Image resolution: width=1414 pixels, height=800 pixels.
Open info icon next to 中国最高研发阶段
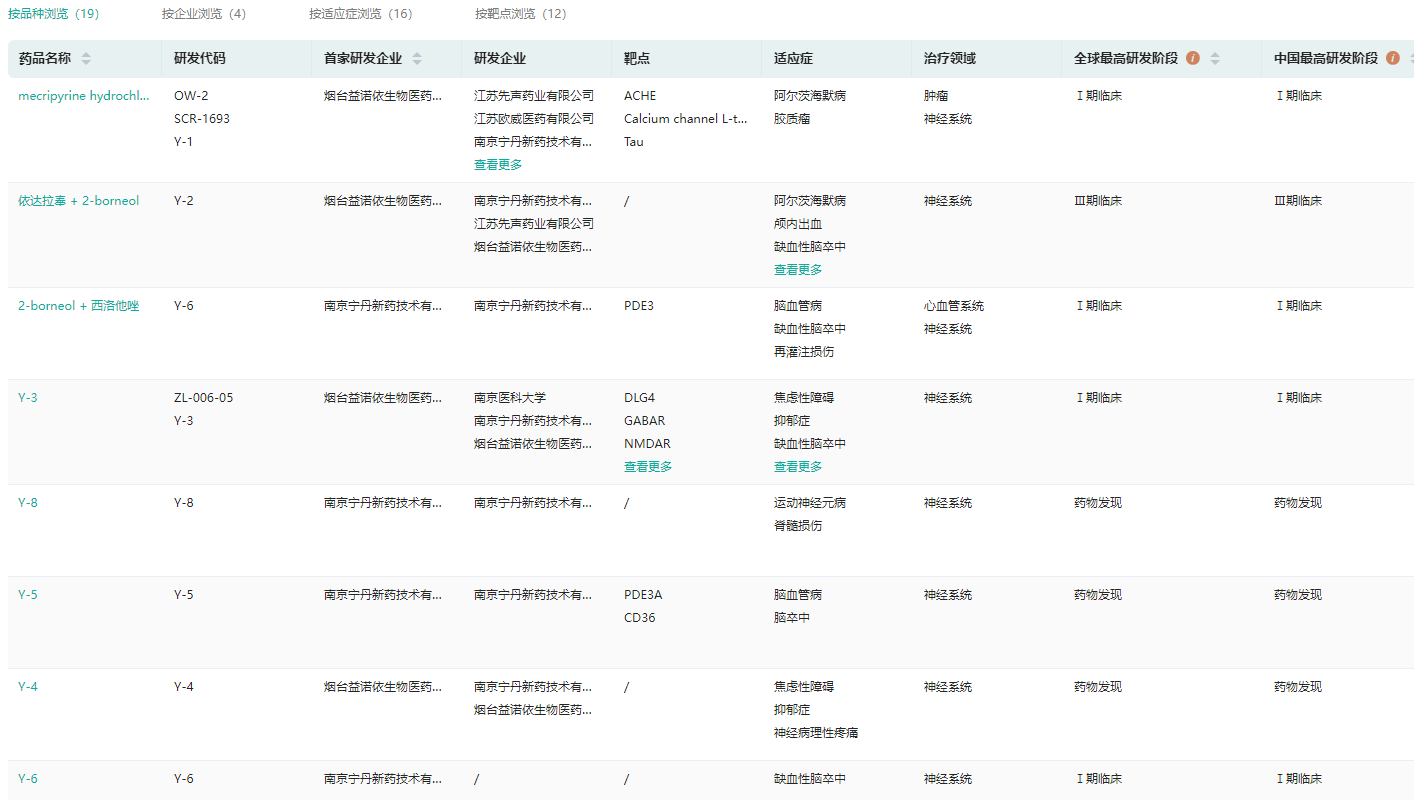click(x=1393, y=58)
